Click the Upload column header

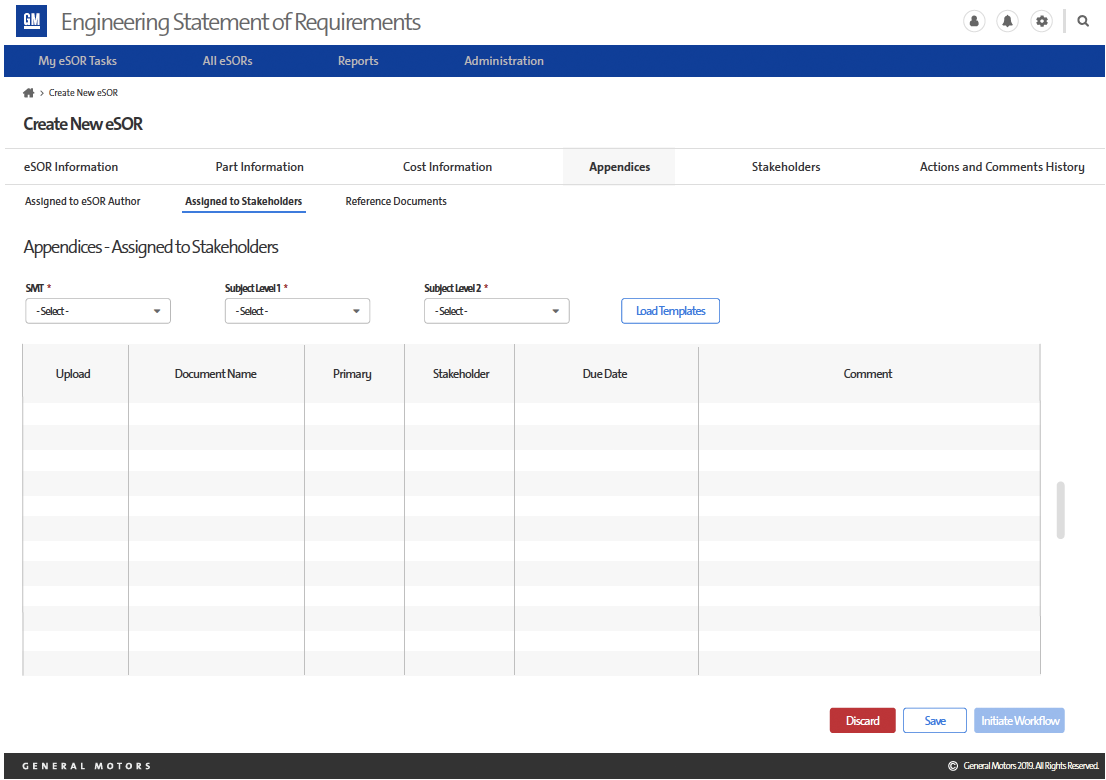(73, 374)
